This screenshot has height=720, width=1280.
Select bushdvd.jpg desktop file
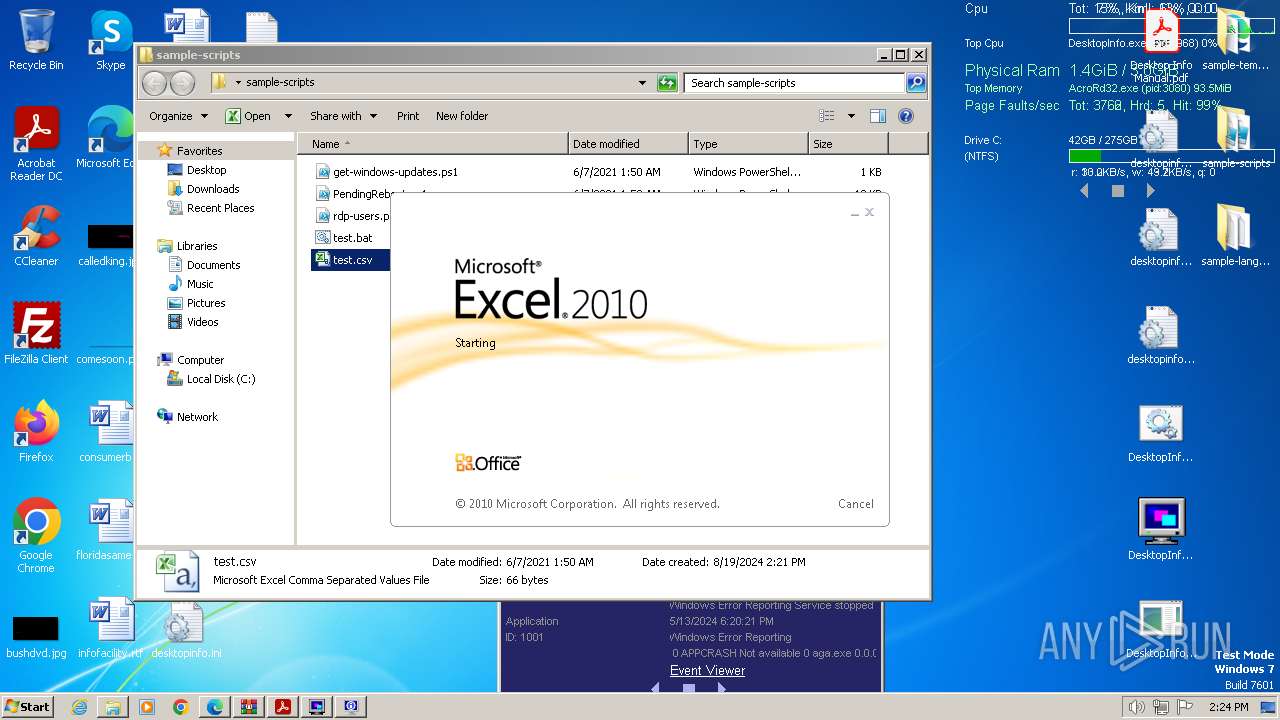tap(36, 637)
